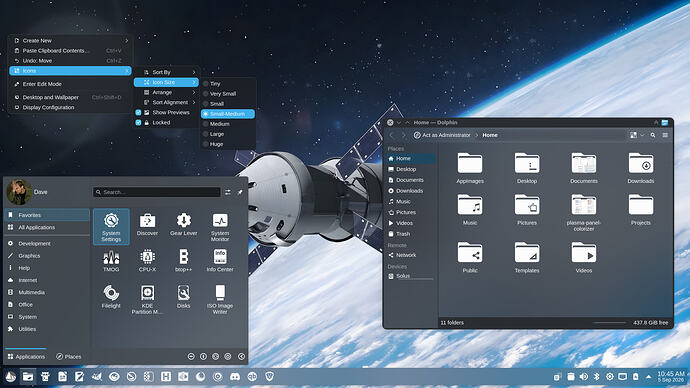
Task: Open Dolphin view mode dropdown arrow
Action: click(x=642, y=135)
